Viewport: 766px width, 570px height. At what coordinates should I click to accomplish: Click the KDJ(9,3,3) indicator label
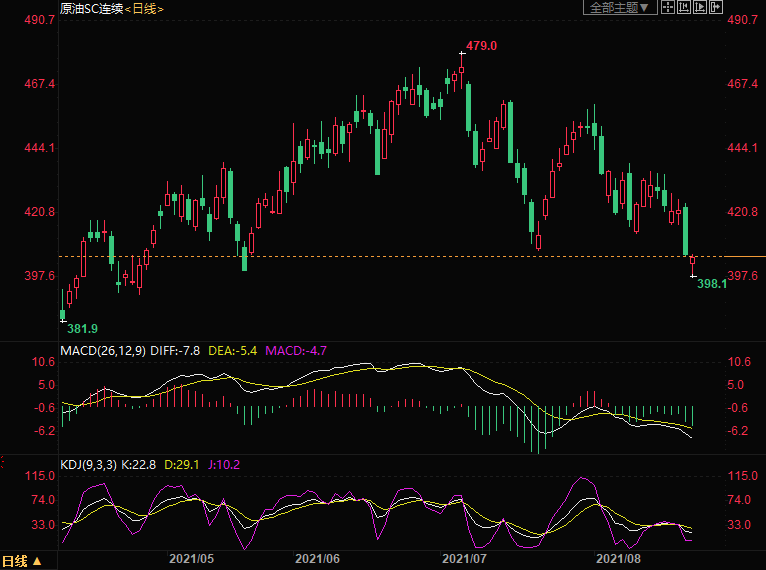(89, 464)
